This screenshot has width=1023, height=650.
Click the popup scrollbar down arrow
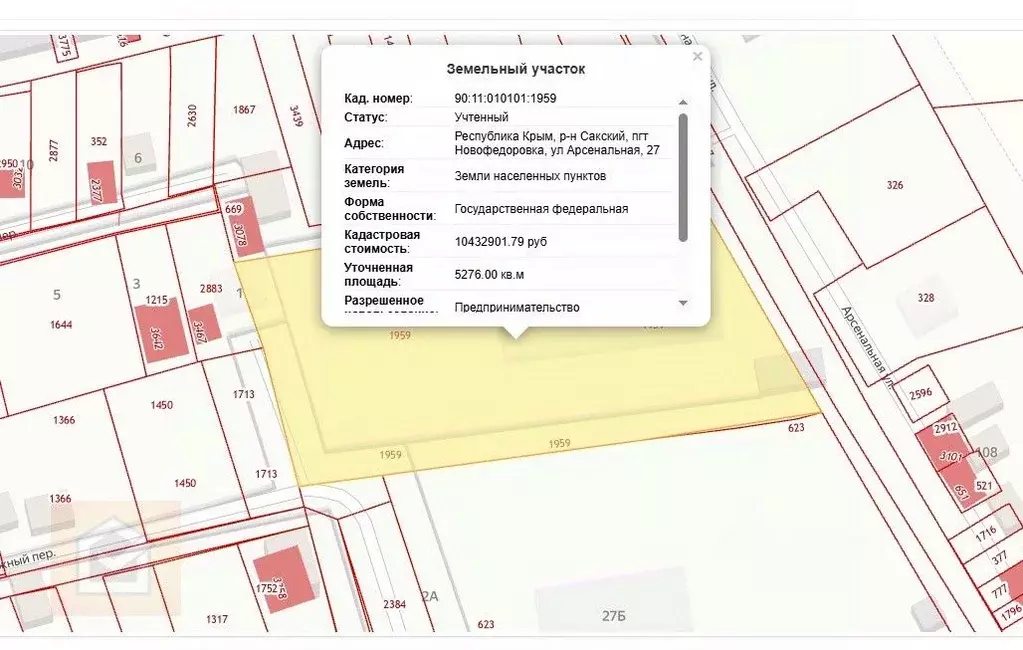[683, 303]
